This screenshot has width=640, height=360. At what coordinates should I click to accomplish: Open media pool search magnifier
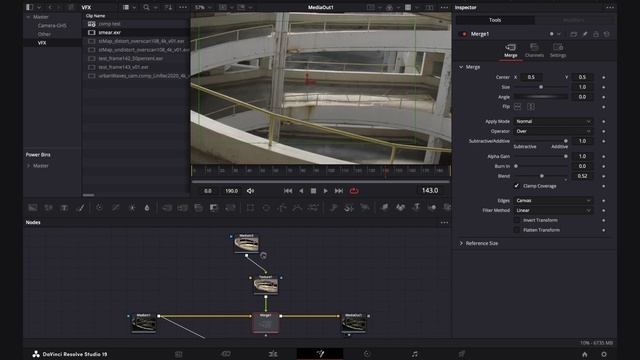(x=146, y=7)
